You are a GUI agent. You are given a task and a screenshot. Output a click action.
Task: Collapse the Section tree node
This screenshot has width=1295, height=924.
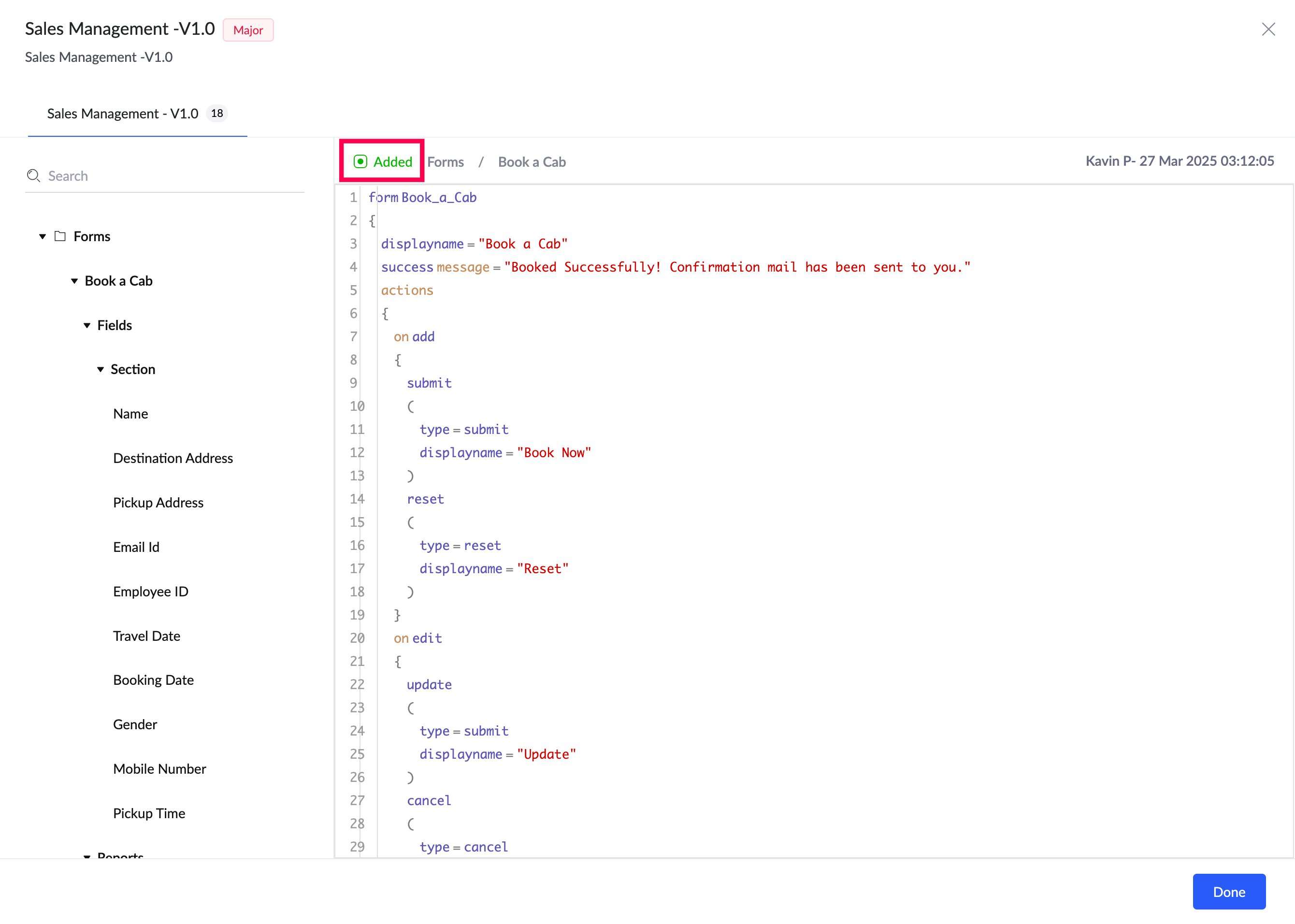pyautogui.click(x=100, y=369)
